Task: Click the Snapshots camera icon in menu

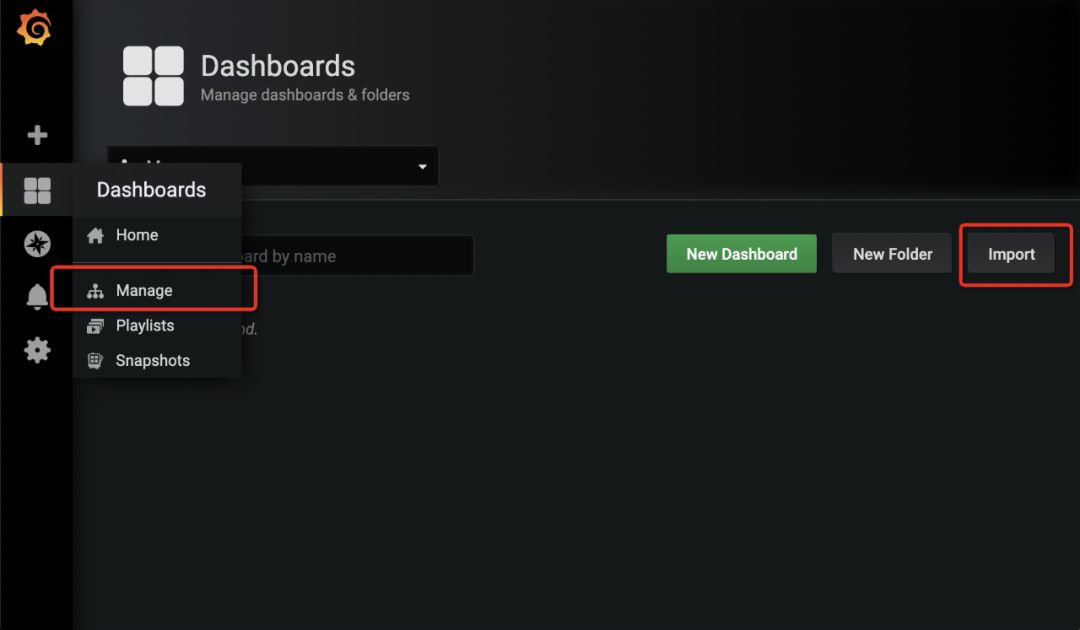Action: pyautogui.click(x=95, y=361)
